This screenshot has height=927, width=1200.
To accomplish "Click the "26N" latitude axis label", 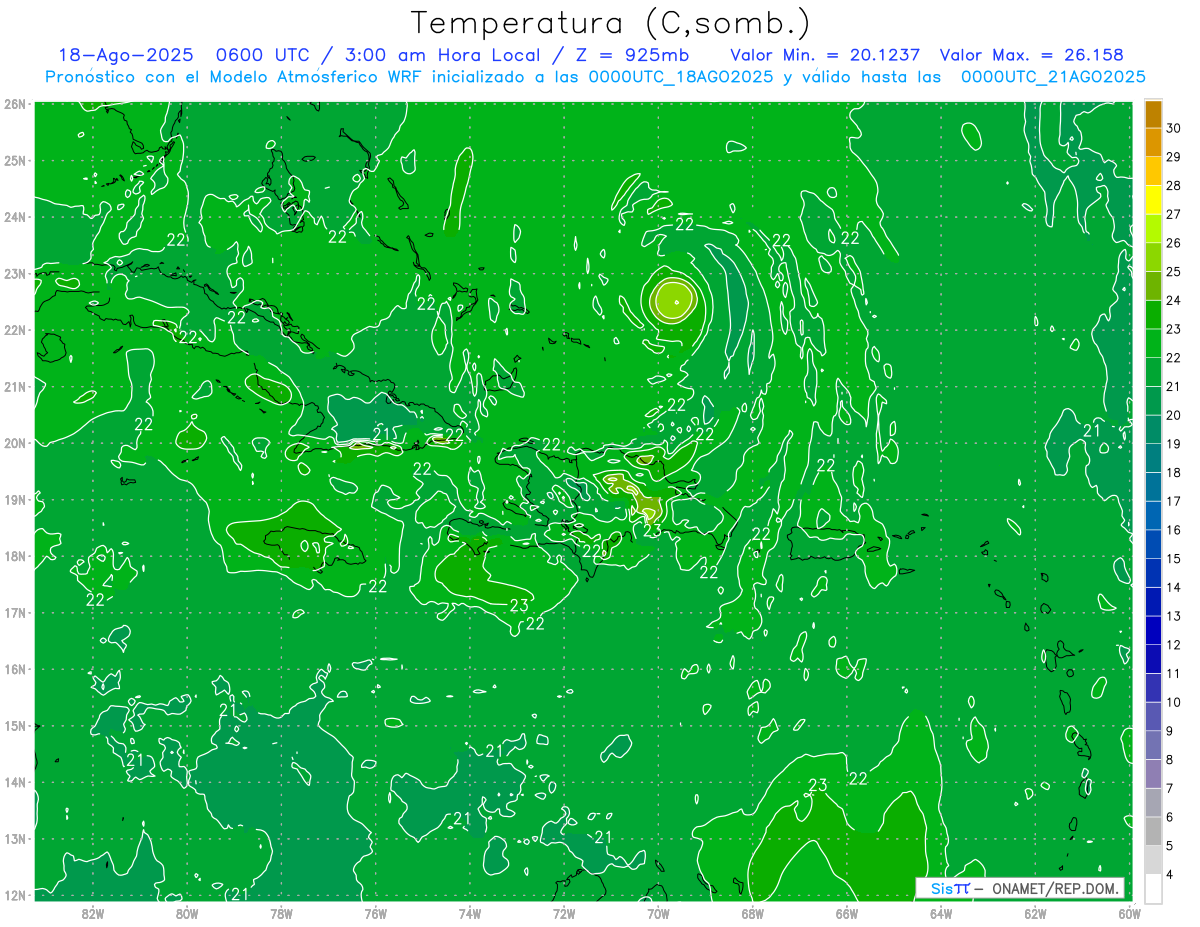I will pos(15,104).
